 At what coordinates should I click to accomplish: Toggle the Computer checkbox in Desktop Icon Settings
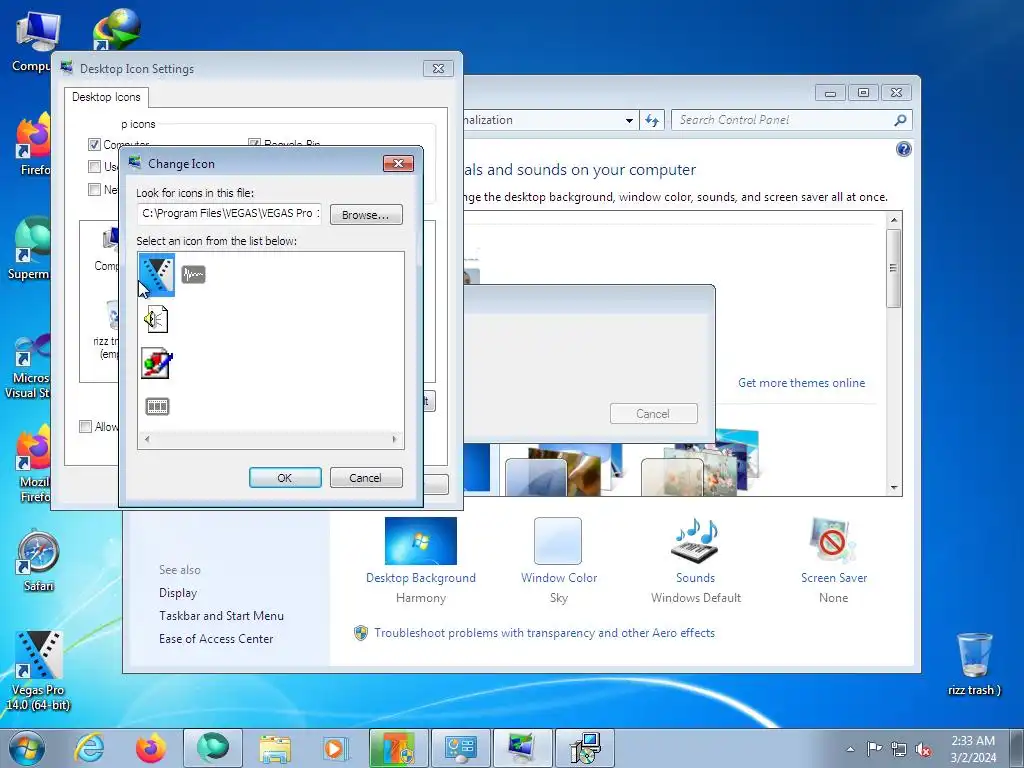click(x=94, y=144)
